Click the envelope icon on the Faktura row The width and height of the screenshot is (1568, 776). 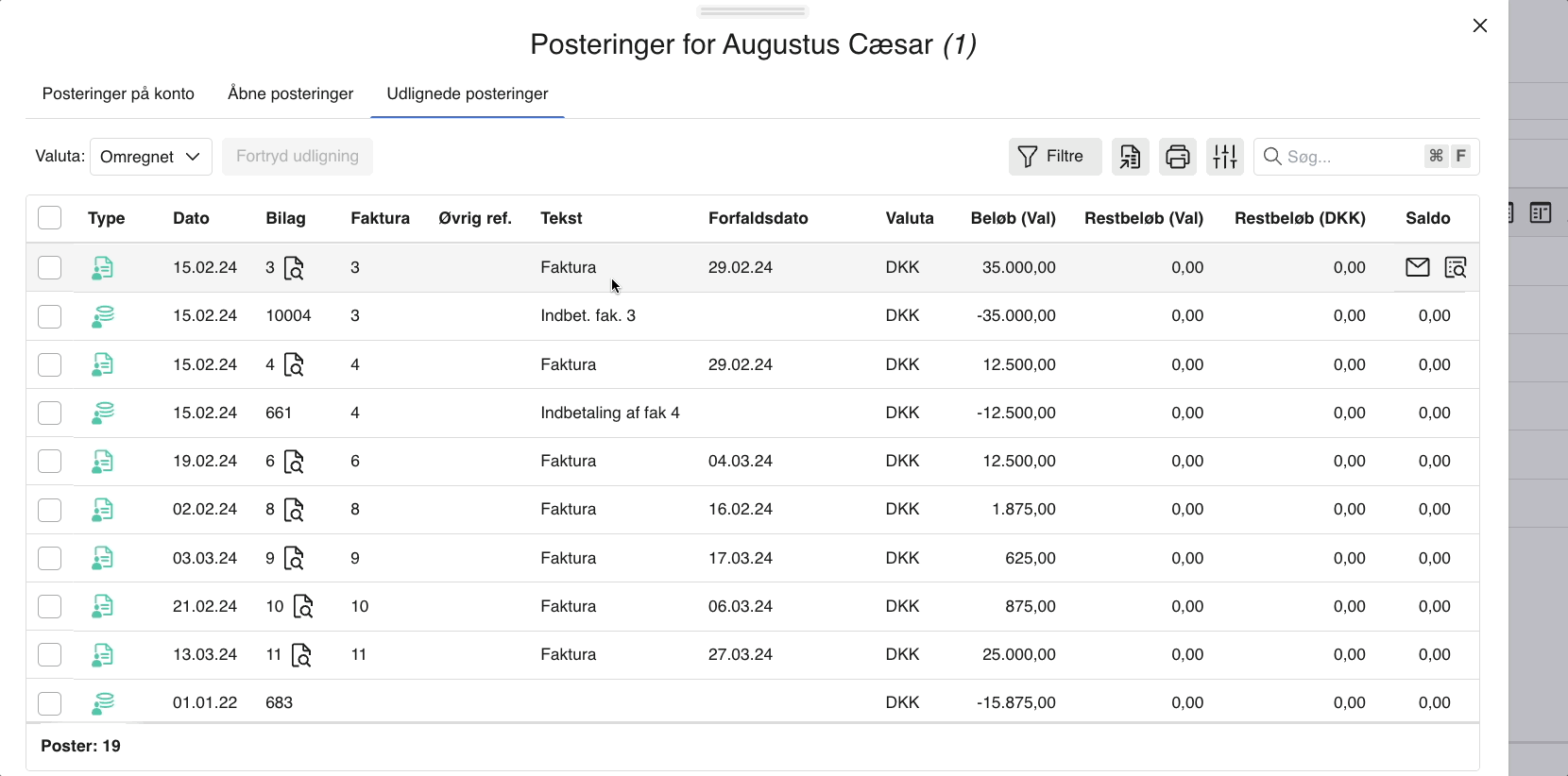click(1417, 267)
